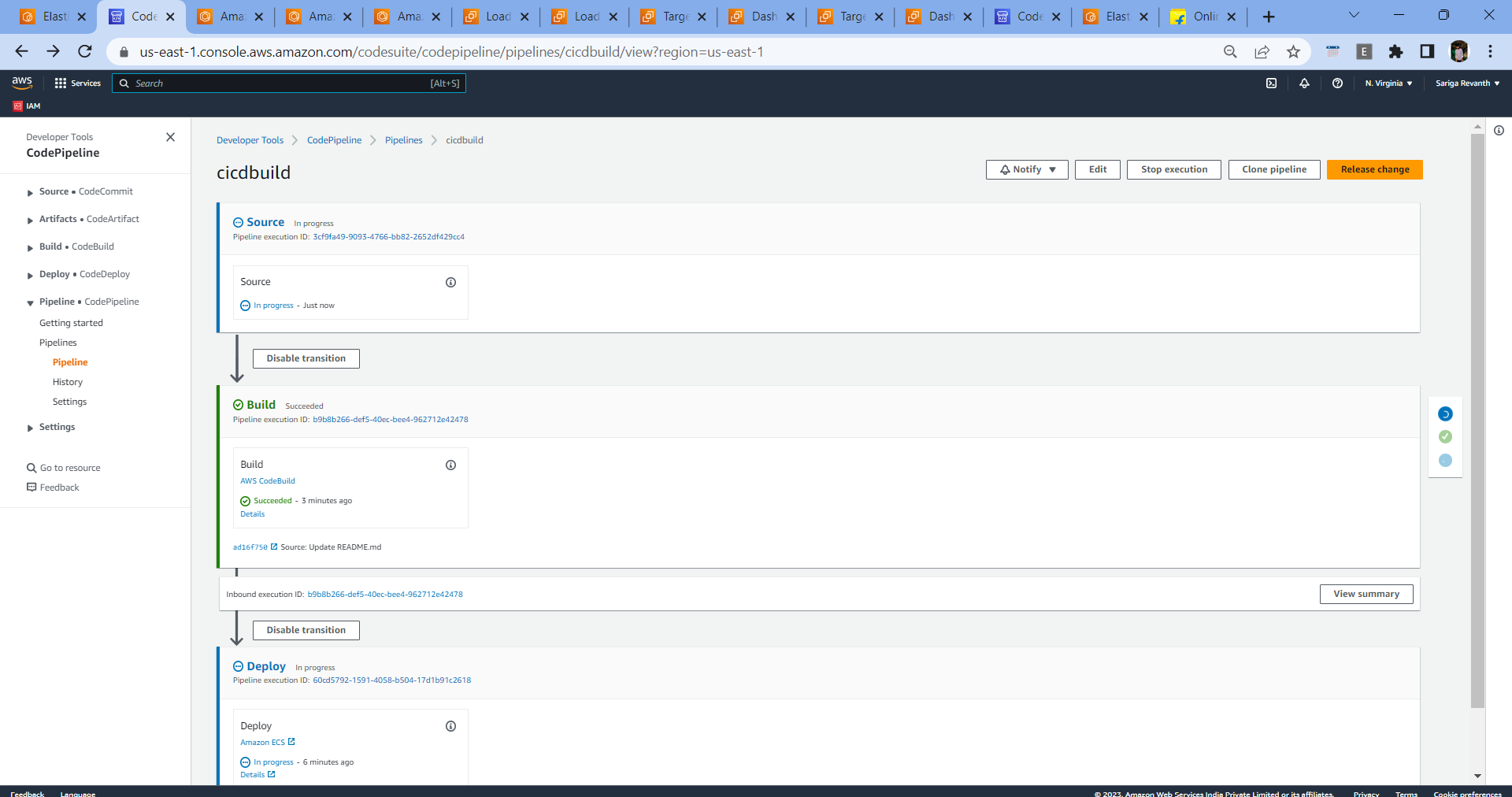The width and height of the screenshot is (1512, 797).
Task: Click Go to resource search
Action: point(64,468)
